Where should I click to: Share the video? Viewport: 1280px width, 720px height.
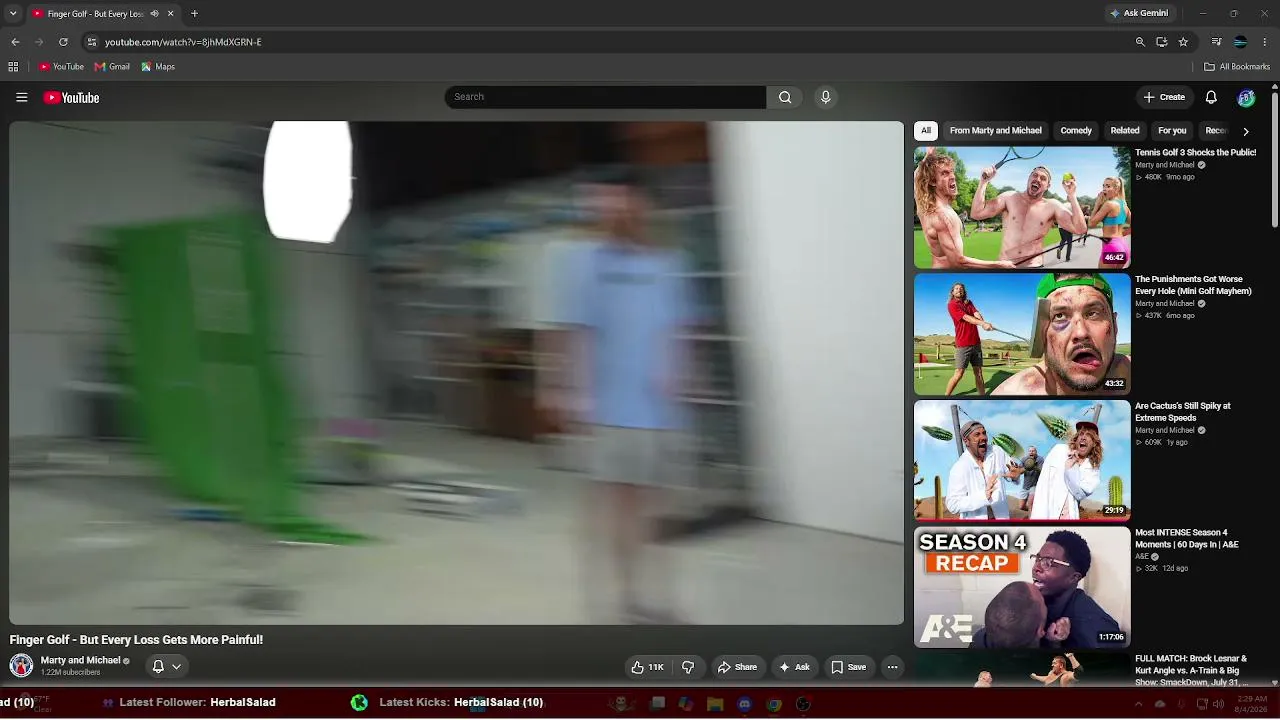[737, 667]
